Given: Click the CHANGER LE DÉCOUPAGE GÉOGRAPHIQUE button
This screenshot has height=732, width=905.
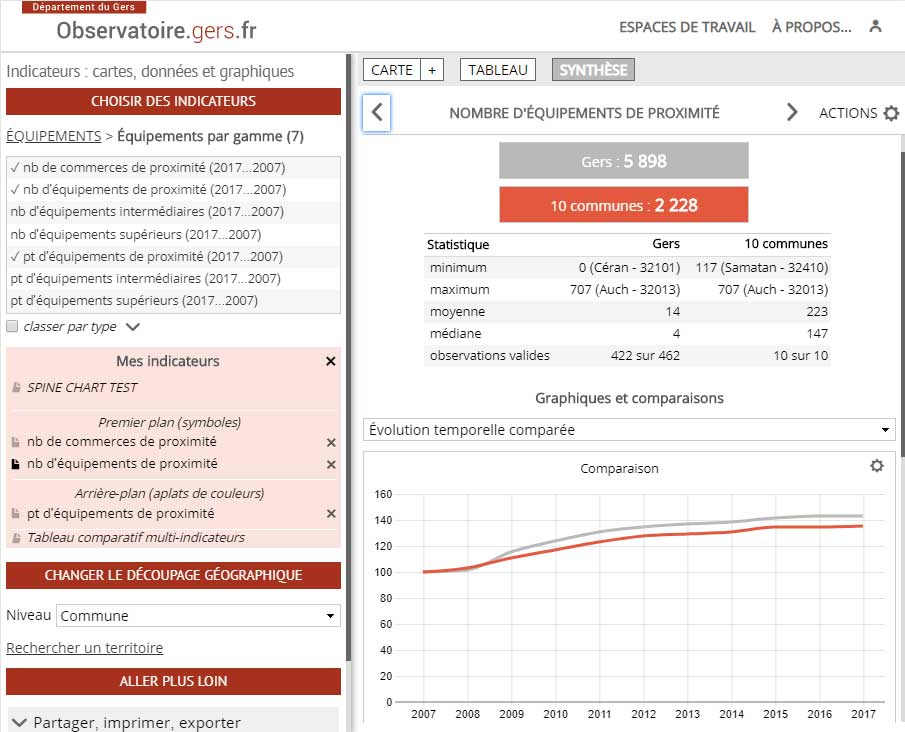Looking at the screenshot, I should pyautogui.click(x=173, y=575).
